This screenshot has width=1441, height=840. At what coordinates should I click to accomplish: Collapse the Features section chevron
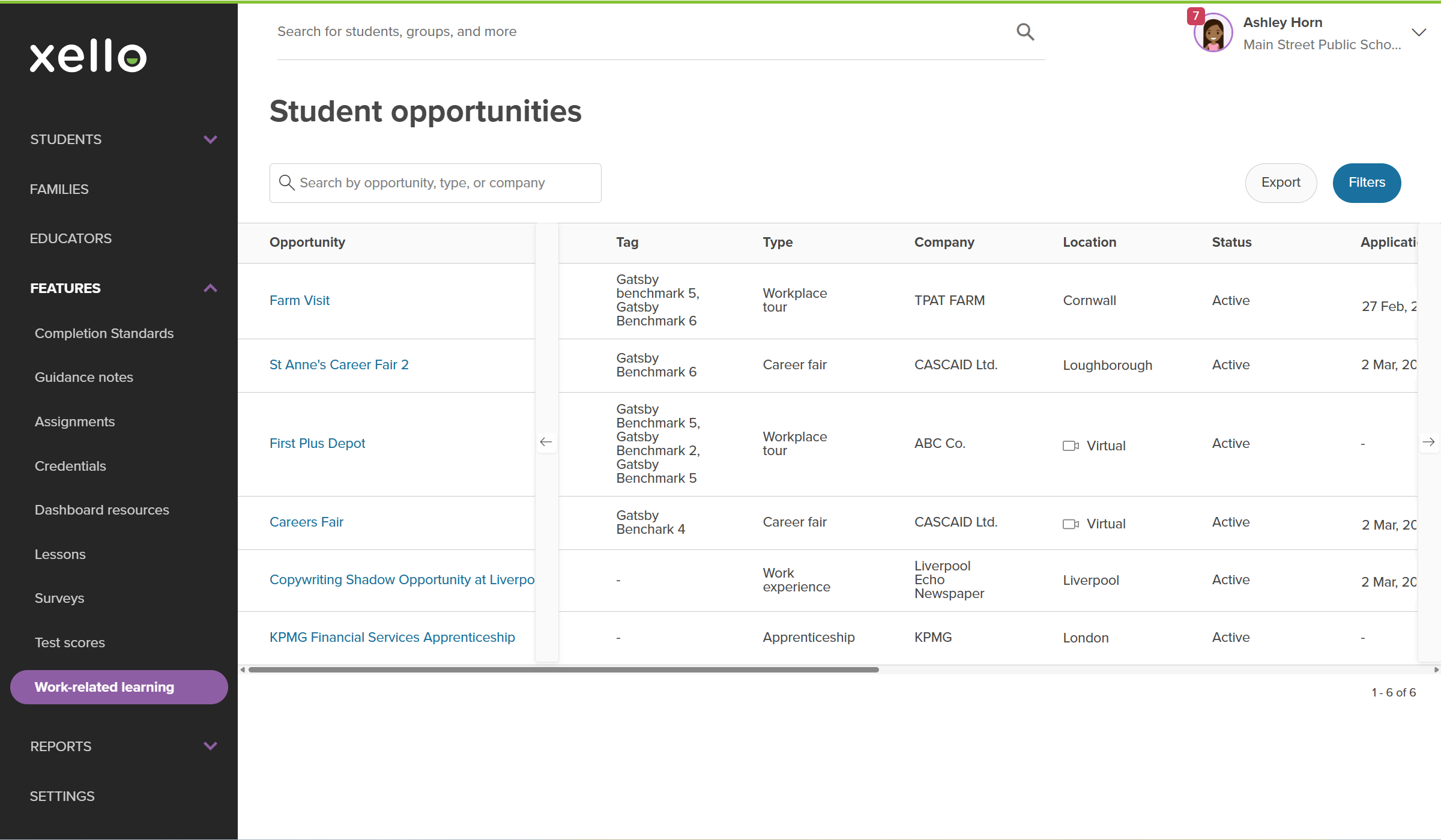pos(210,288)
